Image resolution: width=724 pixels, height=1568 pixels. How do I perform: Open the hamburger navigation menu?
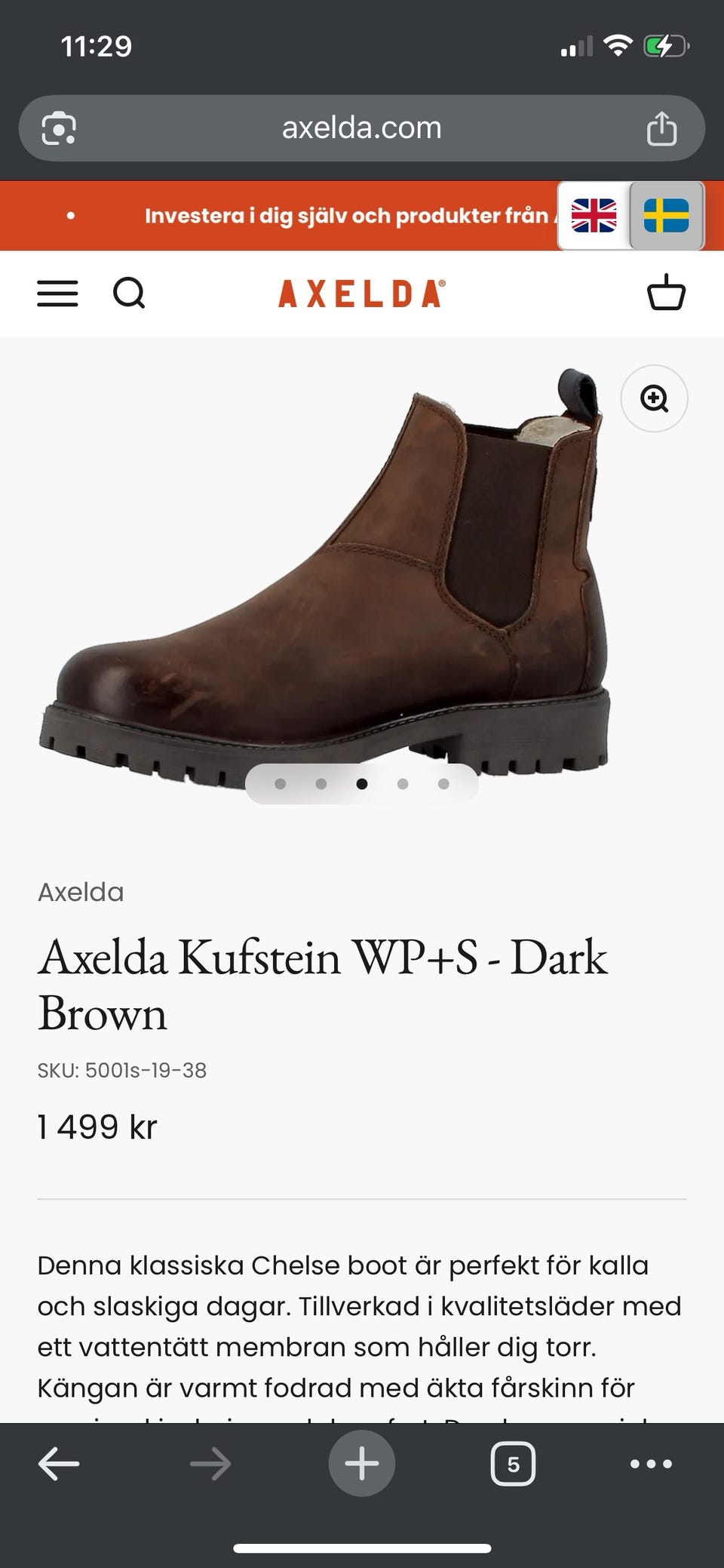click(57, 294)
